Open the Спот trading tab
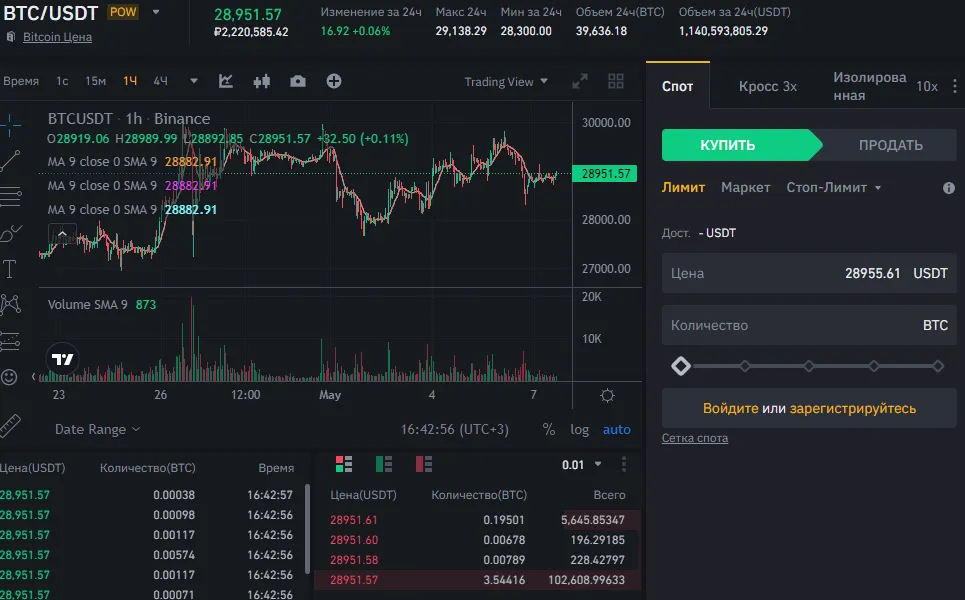965x600 pixels. [x=678, y=86]
